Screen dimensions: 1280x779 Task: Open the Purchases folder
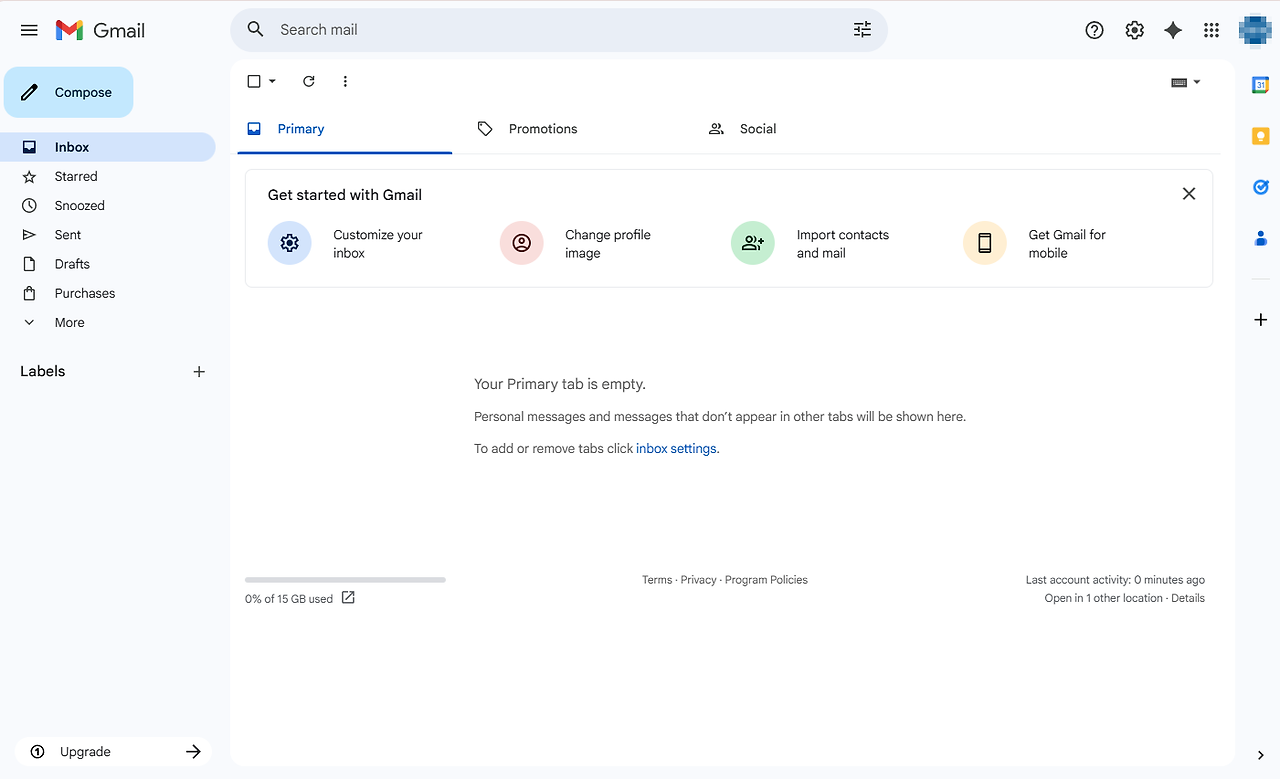pos(107,293)
